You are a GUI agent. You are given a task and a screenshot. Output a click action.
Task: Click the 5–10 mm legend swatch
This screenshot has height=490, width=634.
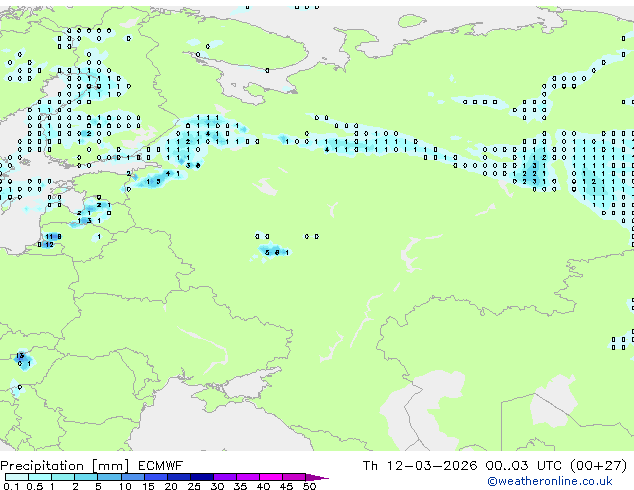pos(109,477)
